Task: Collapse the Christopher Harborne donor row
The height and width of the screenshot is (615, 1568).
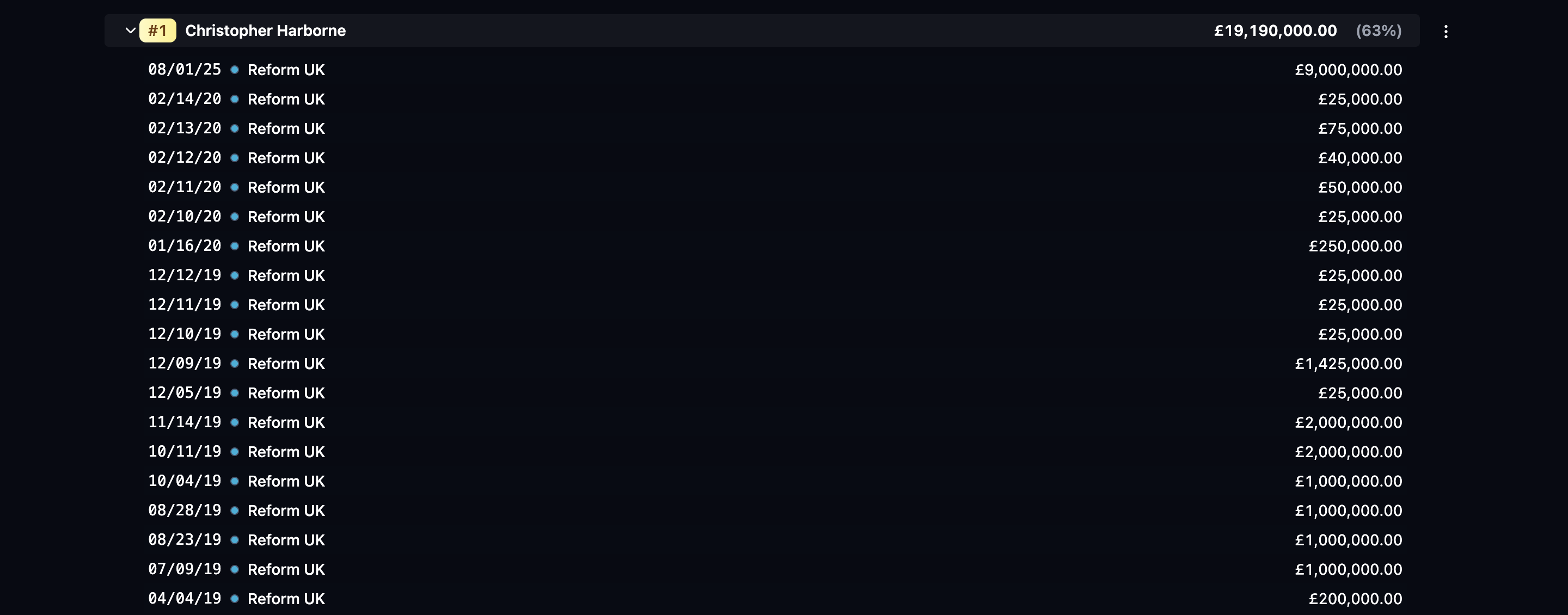Action: tap(130, 30)
